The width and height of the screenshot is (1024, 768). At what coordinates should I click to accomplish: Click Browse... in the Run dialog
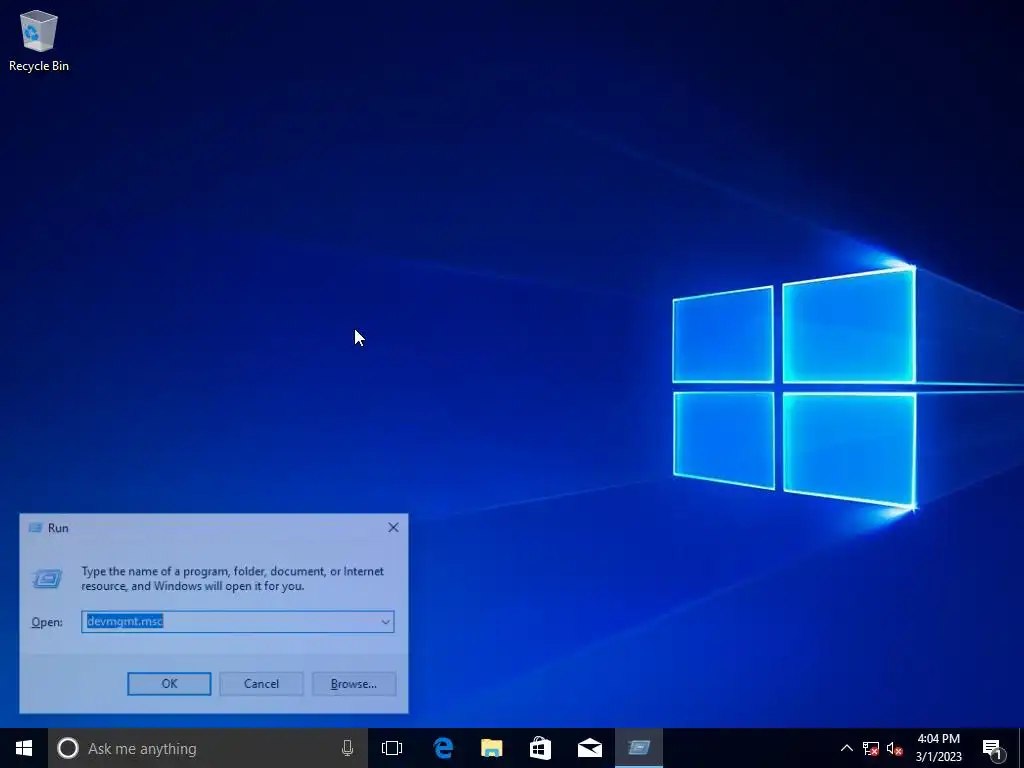353,684
